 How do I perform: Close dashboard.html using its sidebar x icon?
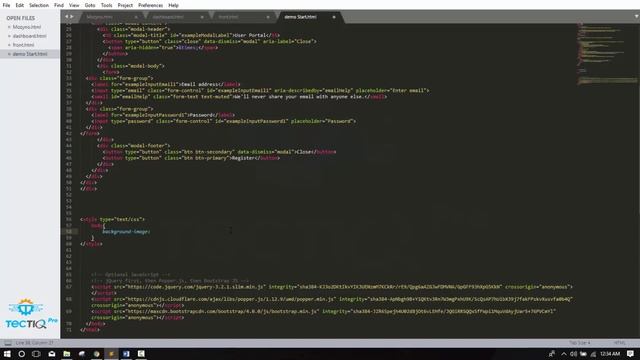9,36
